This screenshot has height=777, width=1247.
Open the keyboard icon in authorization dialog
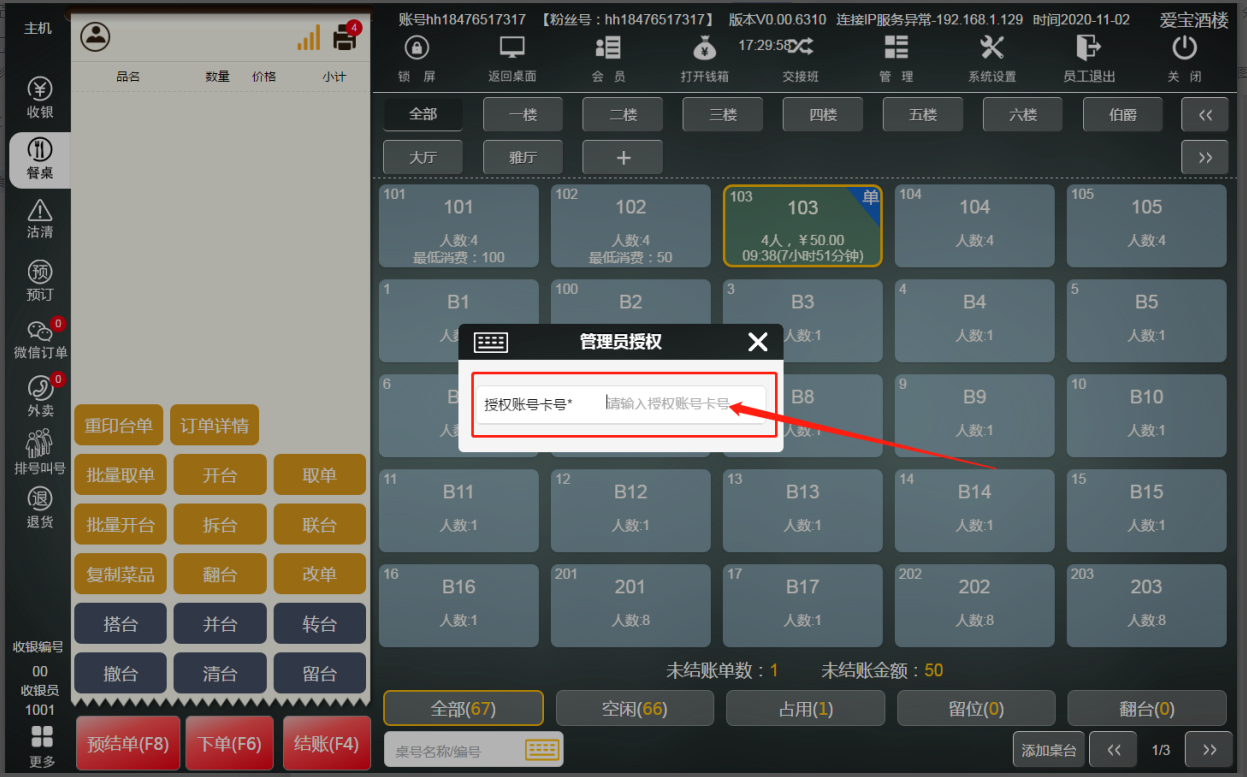(490, 342)
